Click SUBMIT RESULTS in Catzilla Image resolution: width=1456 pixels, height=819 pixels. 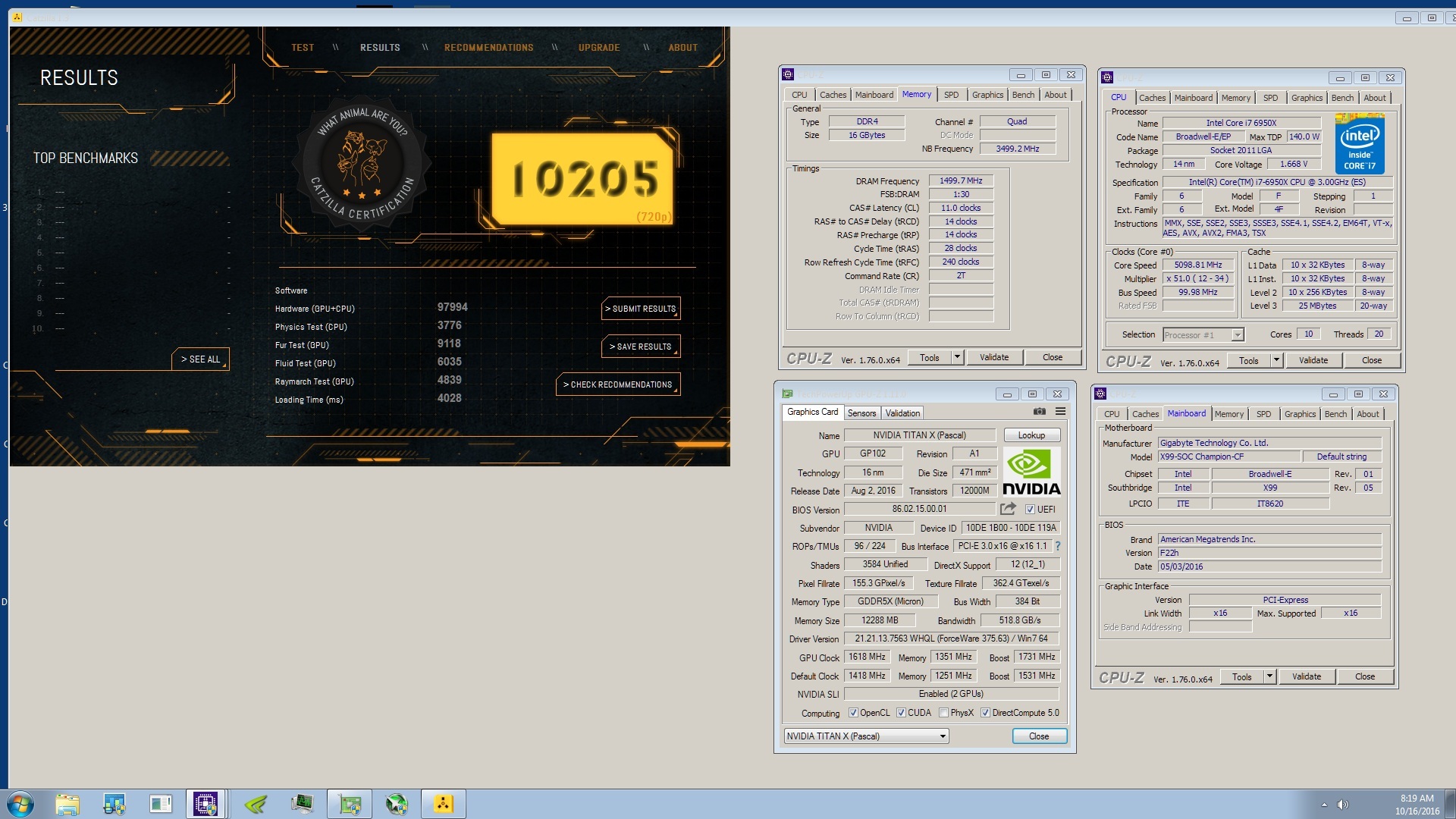coord(641,309)
